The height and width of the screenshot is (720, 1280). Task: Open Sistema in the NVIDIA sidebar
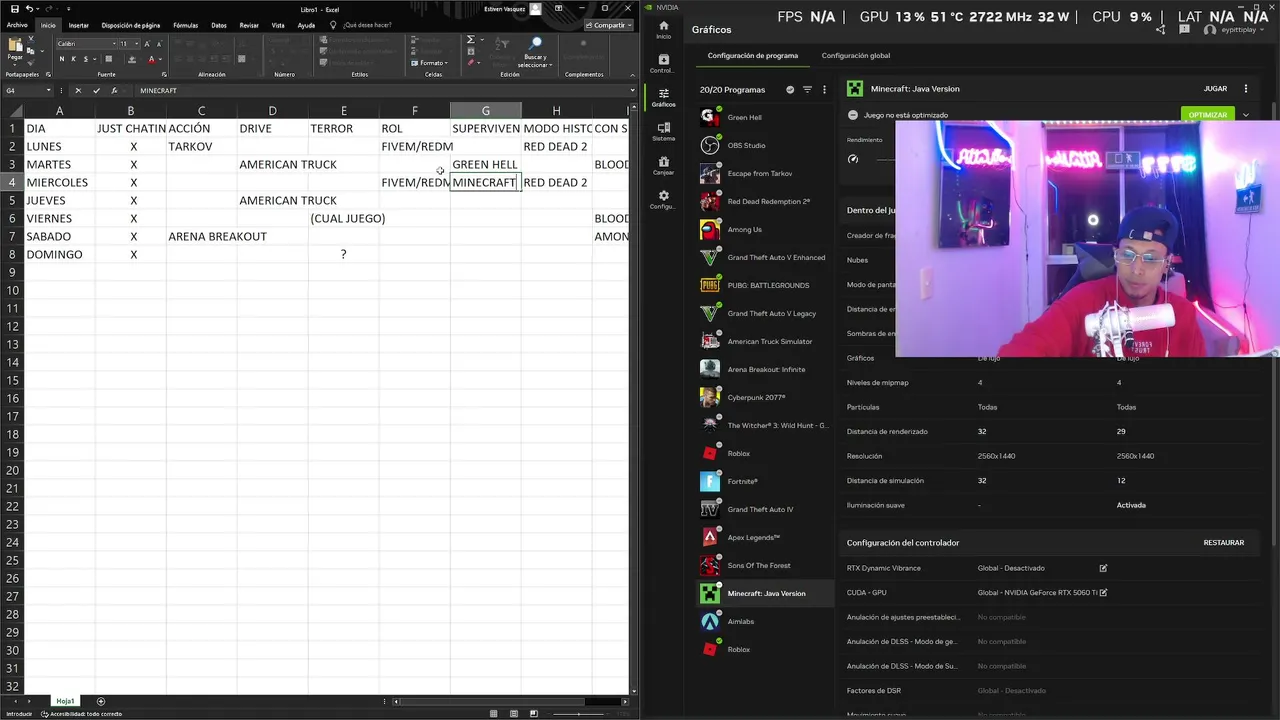[x=663, y=132]
